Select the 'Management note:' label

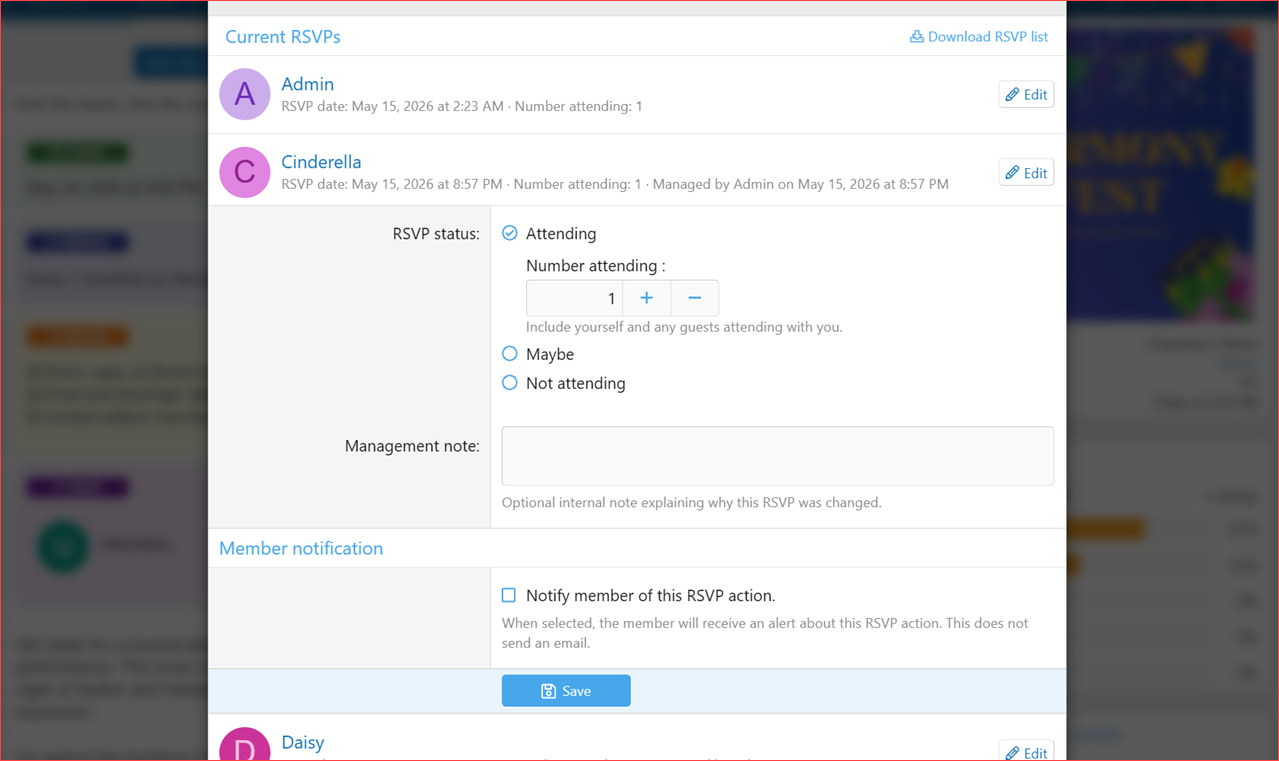point(412,446)
